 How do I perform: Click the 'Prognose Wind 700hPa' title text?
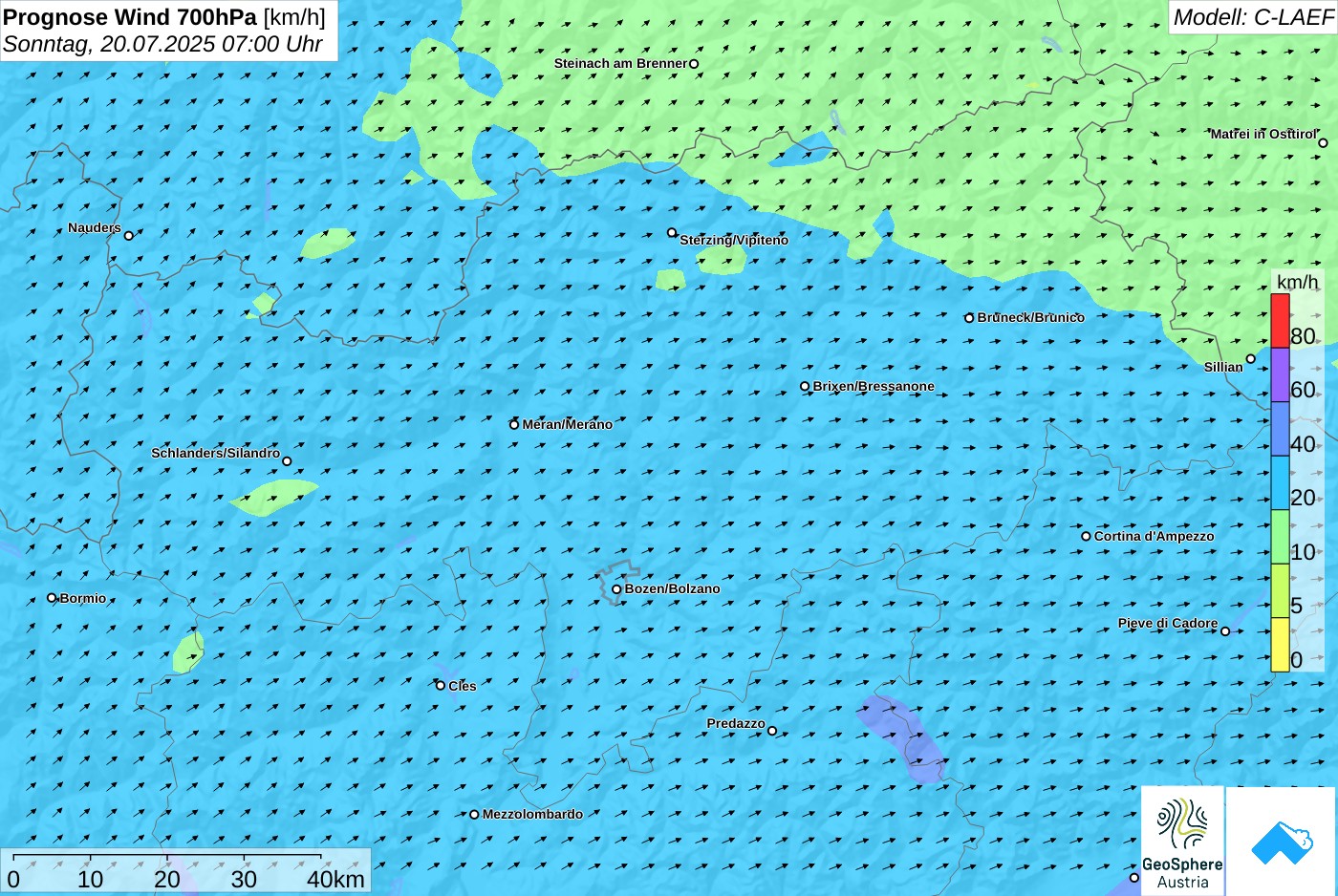pos(130,17)
